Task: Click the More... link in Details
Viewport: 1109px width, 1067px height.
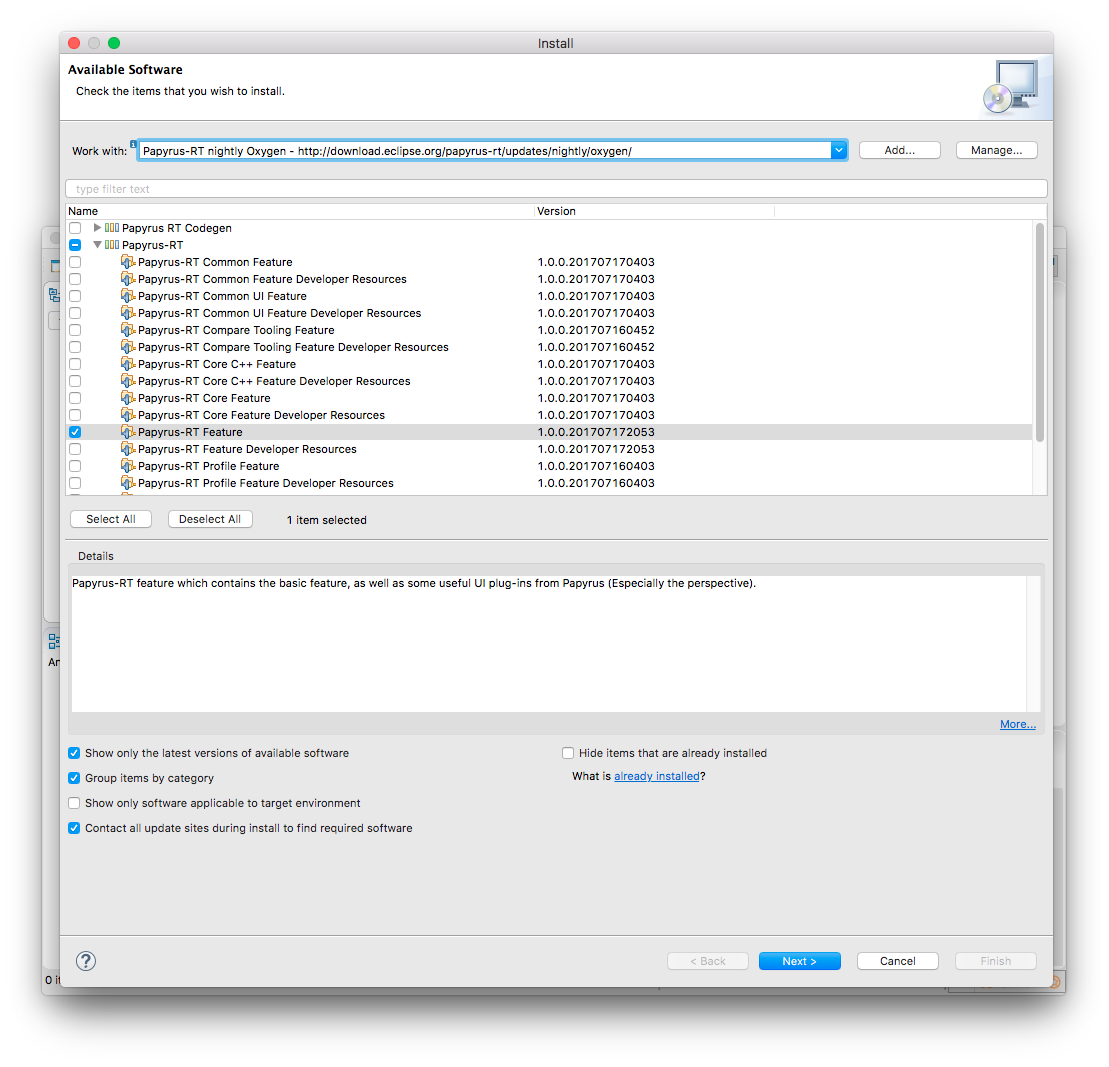Action: (x=1017, y=723)
